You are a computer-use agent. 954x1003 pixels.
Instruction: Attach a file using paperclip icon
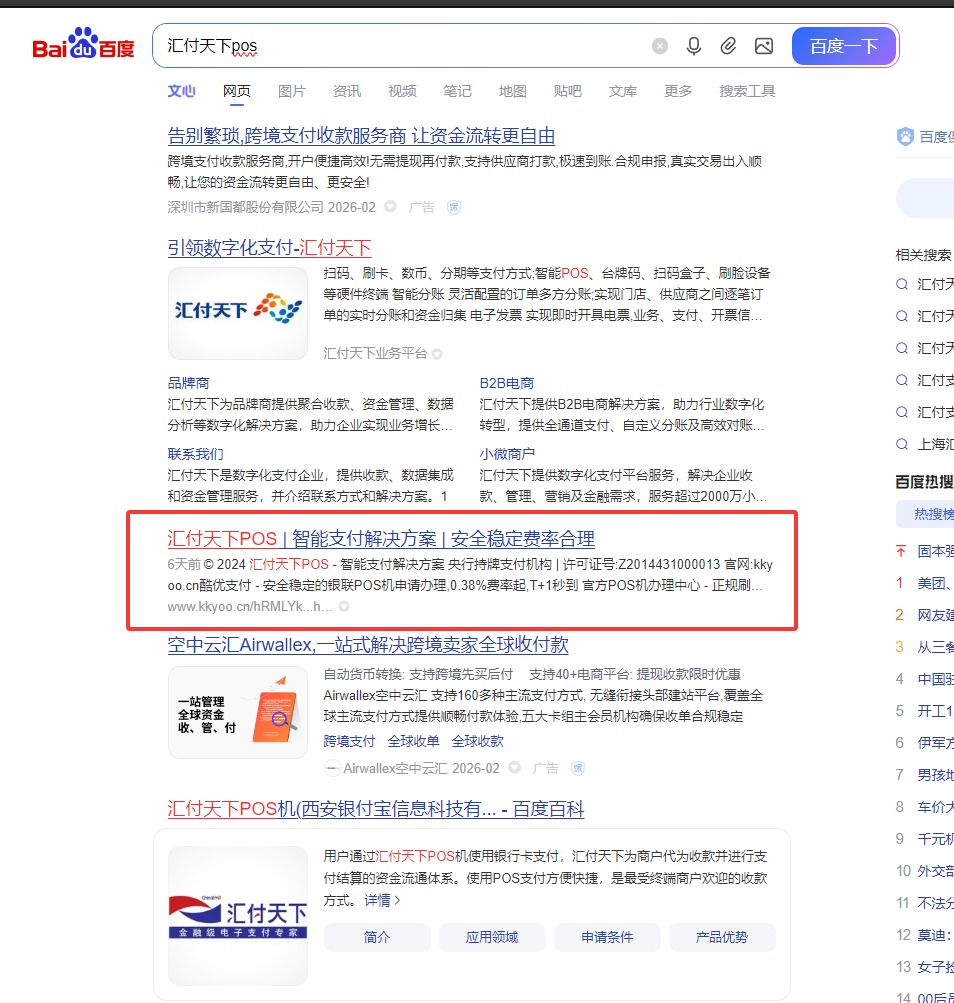(729, 46)
